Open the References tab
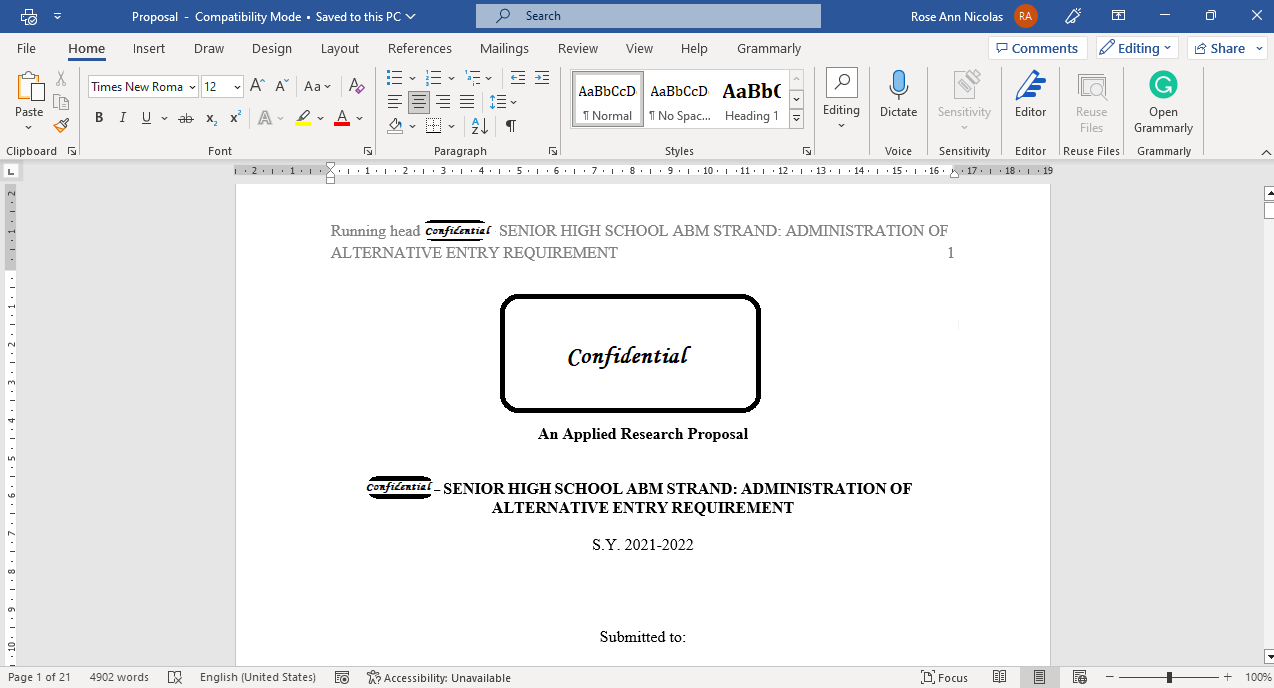The width and height of the screenshot is (1274, 688). click(420, 48)
